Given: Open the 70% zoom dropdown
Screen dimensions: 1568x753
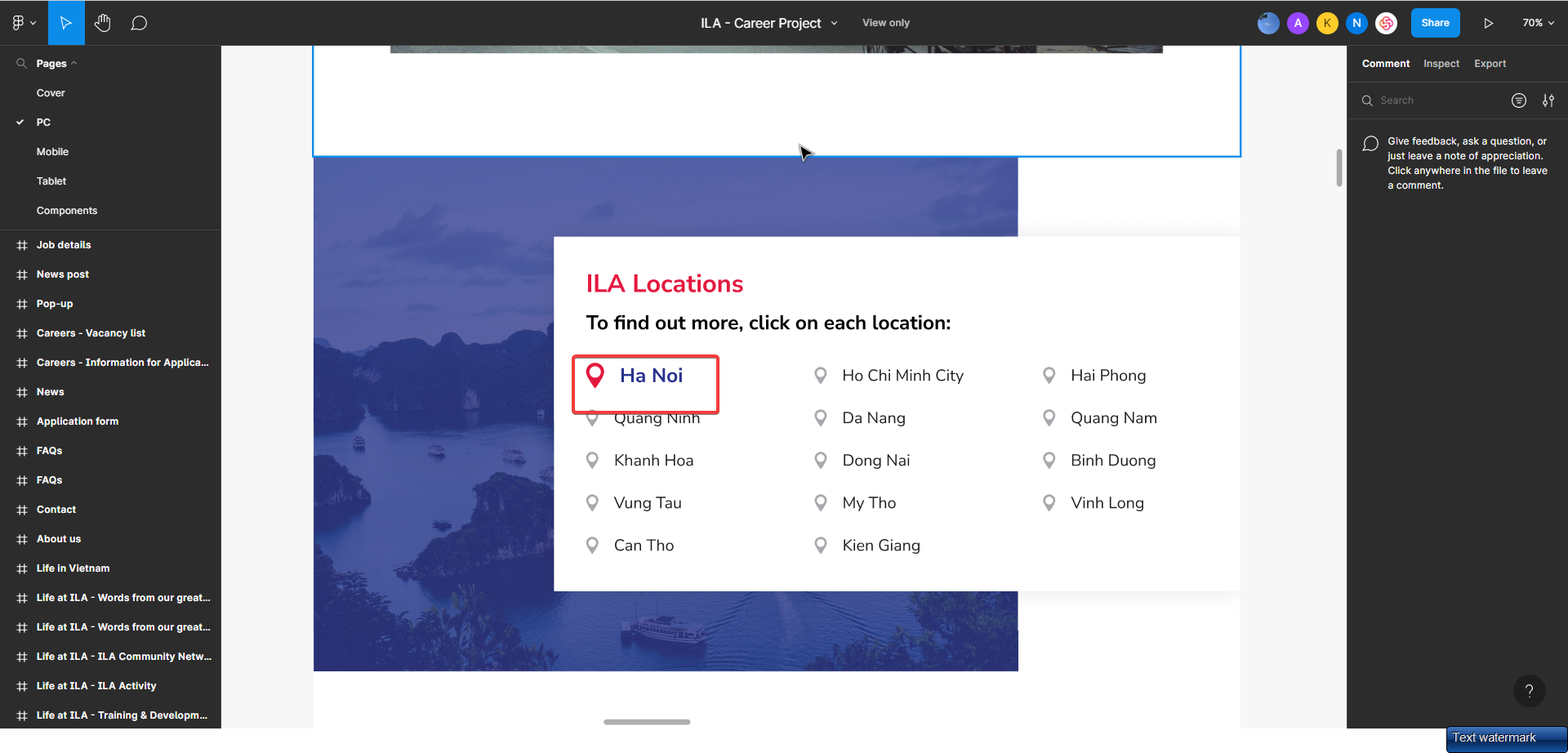Looking at the screenshot, I should [1538, 23].
